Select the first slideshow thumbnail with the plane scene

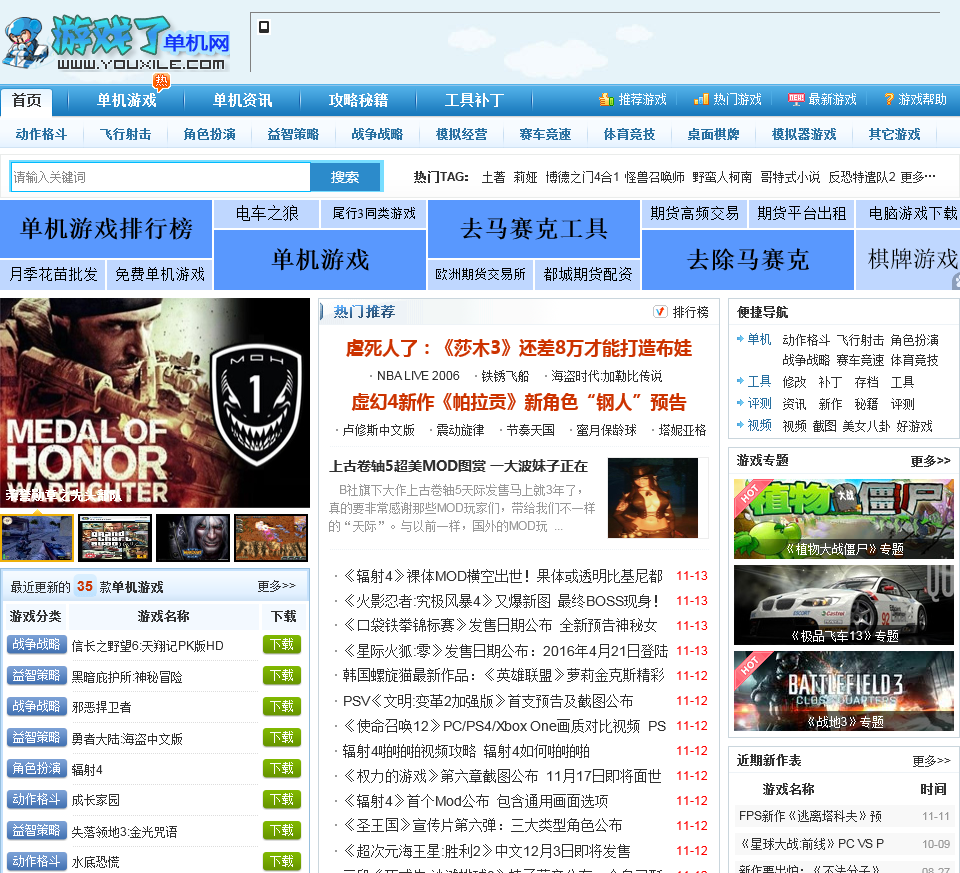click(37, 538)
